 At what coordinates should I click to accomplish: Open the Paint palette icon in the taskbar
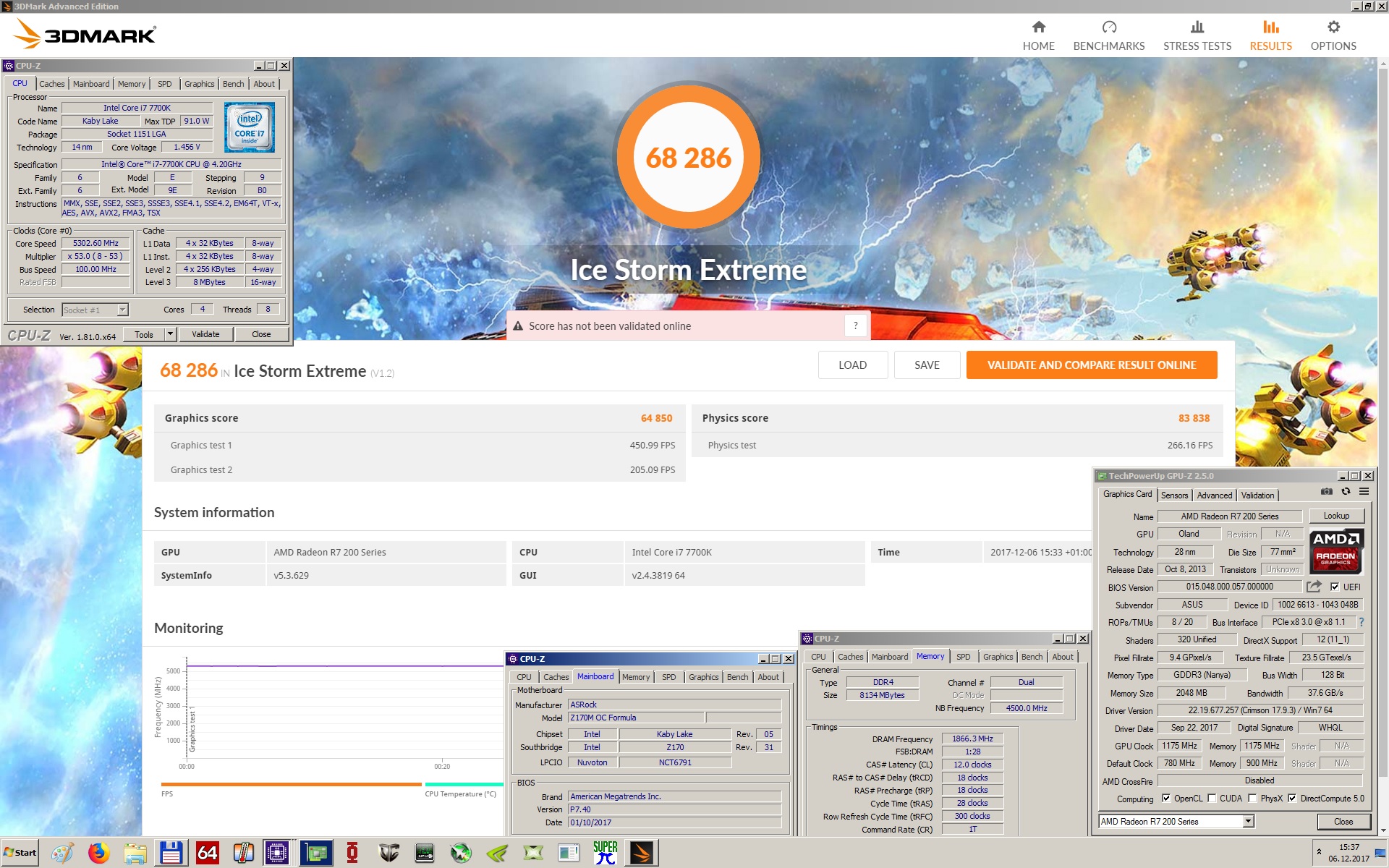(x=62, y=853)
